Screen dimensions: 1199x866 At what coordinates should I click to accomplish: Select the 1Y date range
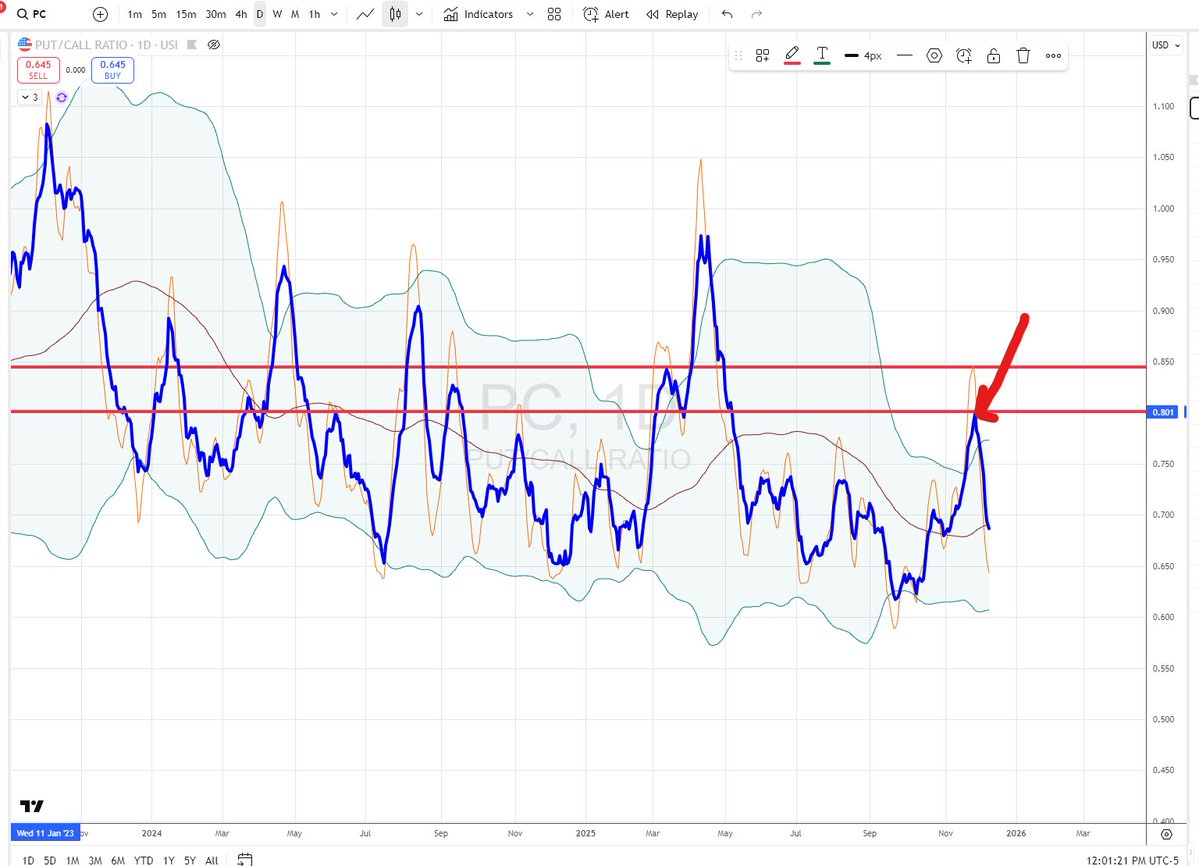(169, 861)
